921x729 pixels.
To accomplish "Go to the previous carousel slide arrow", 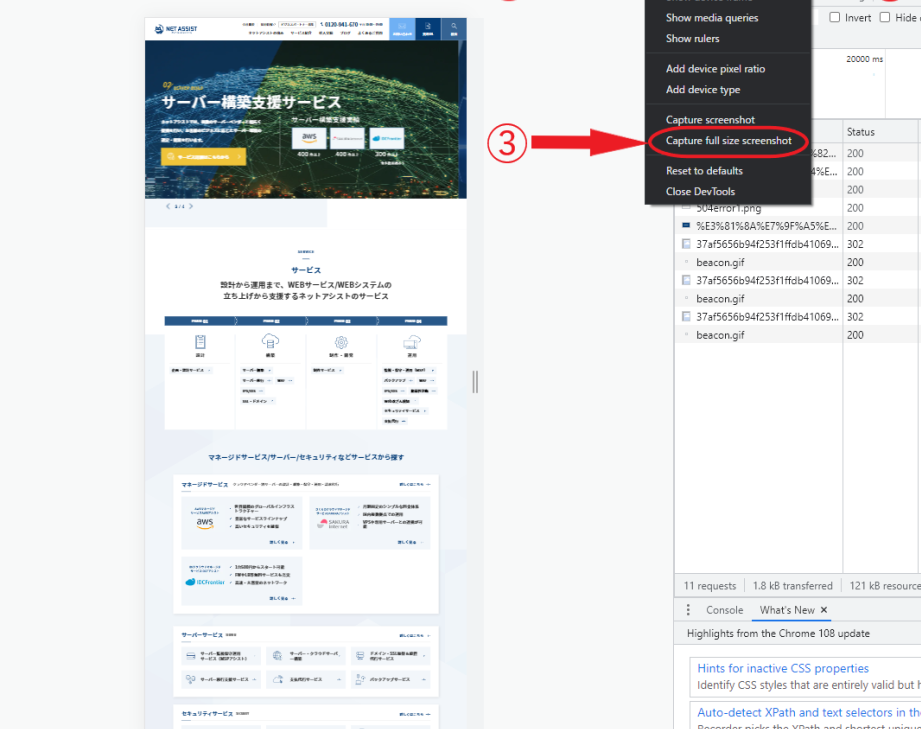I will 168,207.
